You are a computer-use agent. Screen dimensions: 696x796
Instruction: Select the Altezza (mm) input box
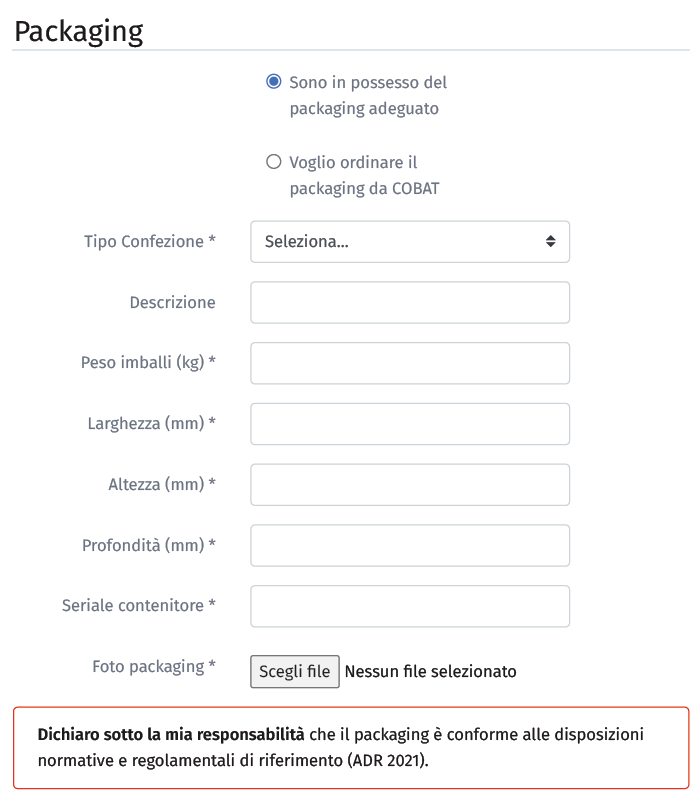(409, 485)
